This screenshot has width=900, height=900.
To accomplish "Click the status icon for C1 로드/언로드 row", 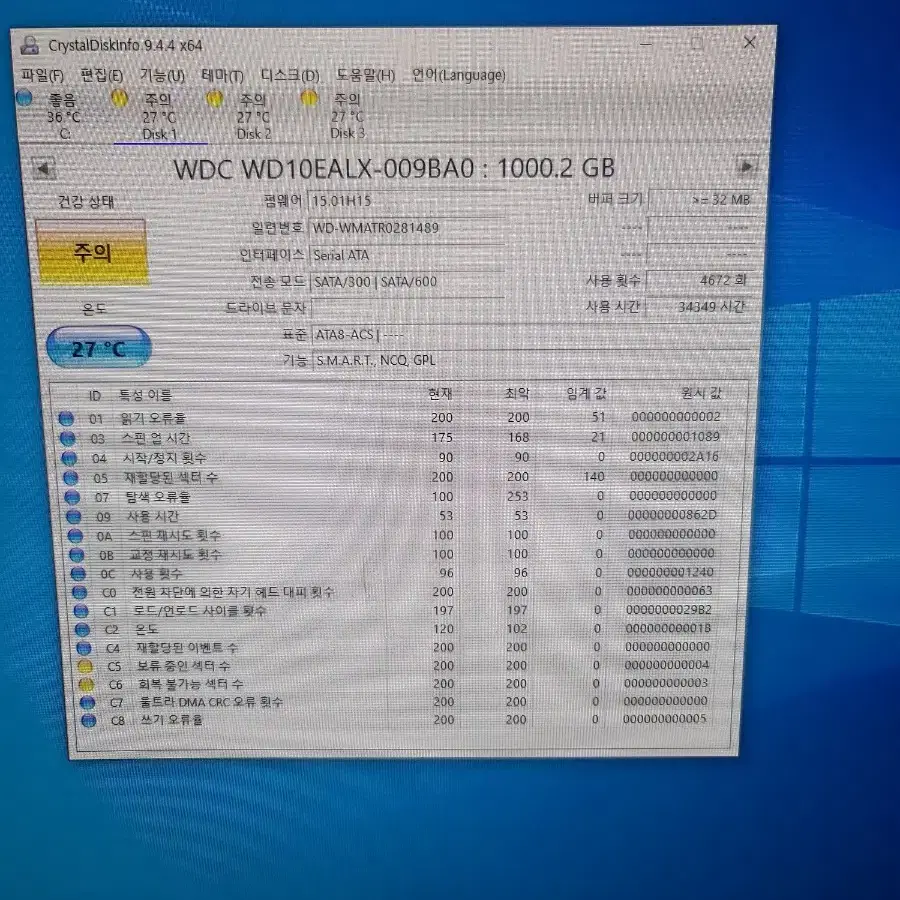I will [81, 611].
